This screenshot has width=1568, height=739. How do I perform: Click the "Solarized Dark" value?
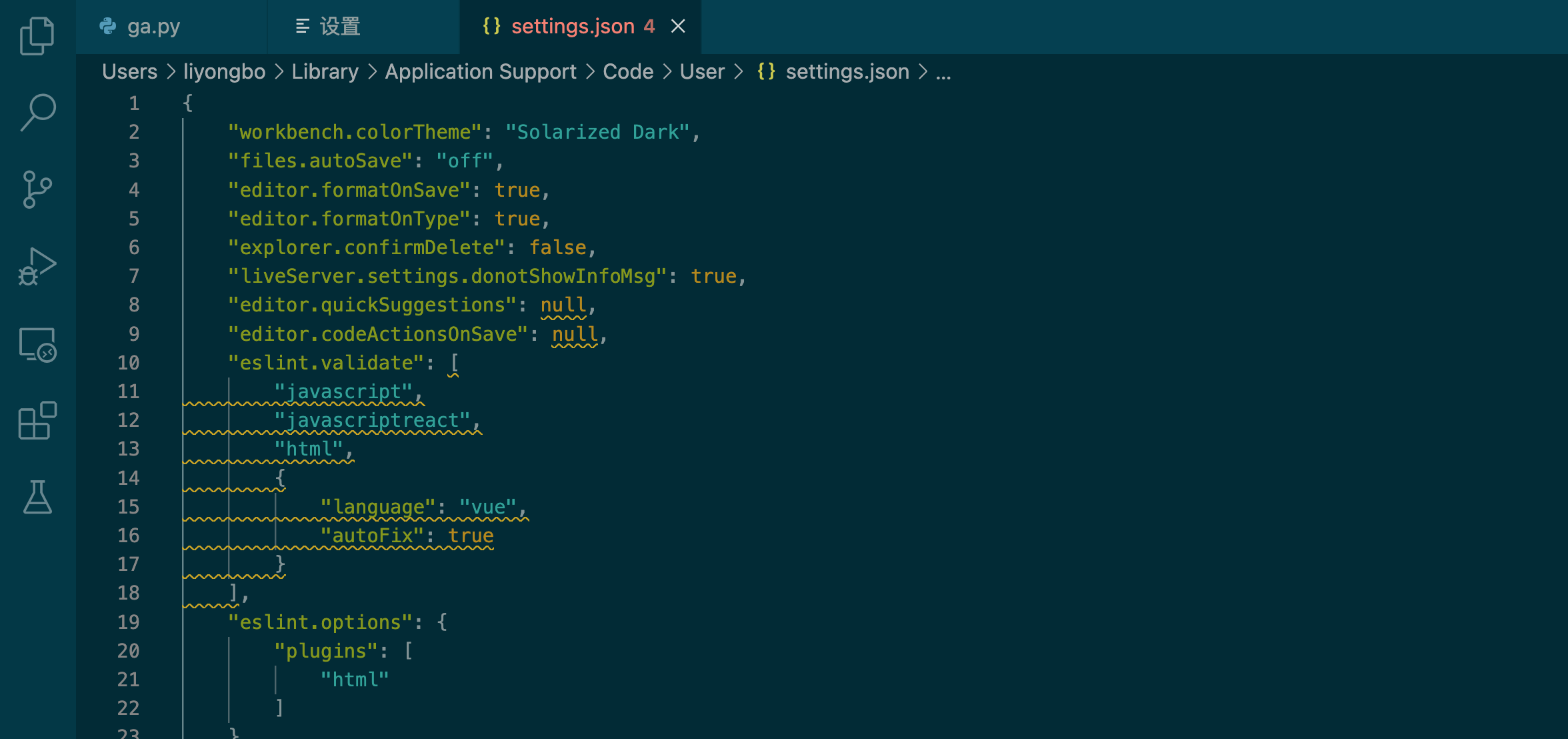(x=597, y=132)
